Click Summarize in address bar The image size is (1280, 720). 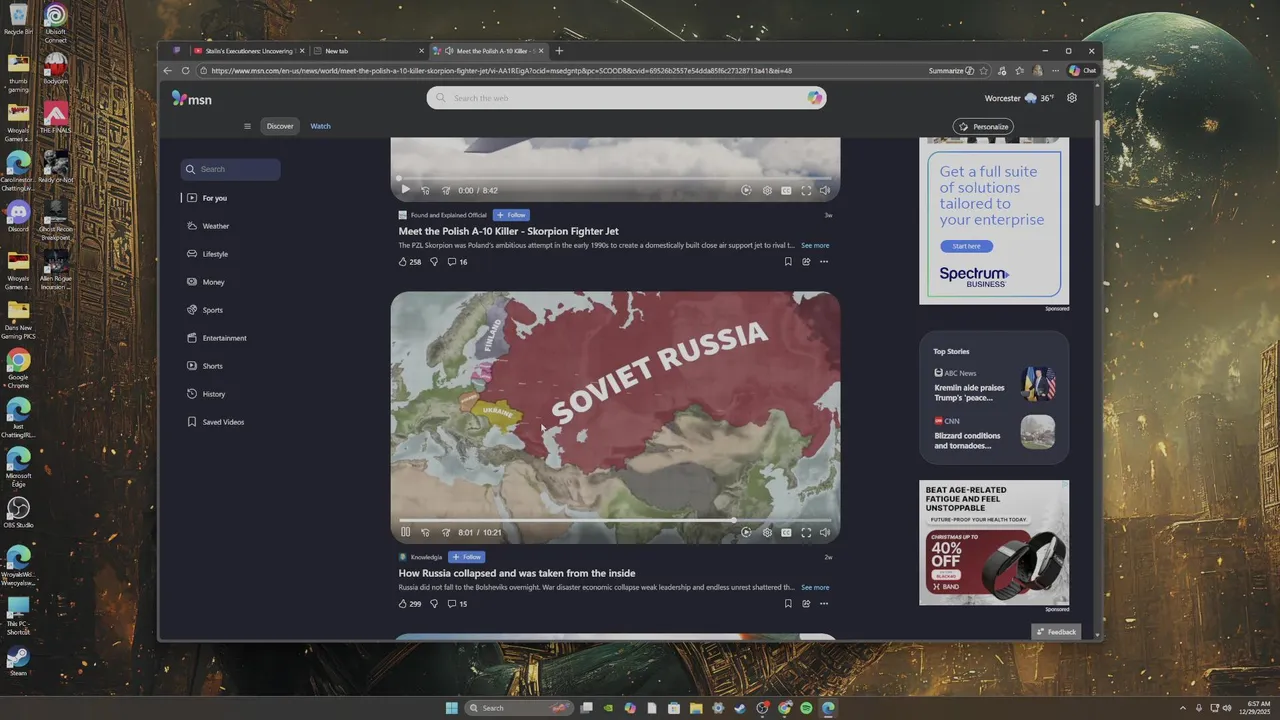pos(950,71)
